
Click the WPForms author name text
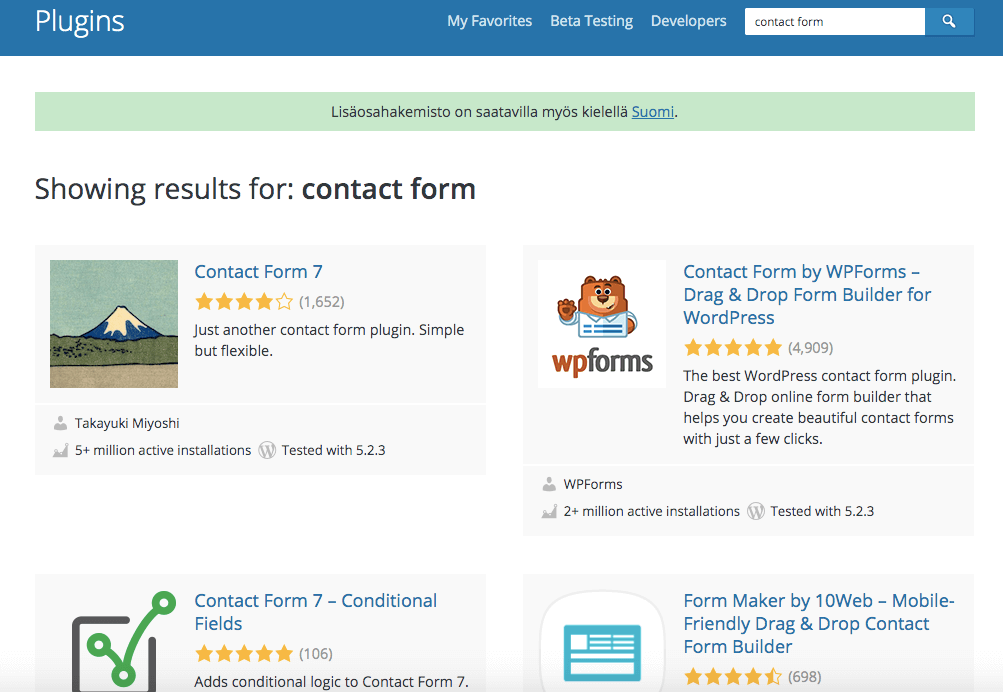pos(593,484)
